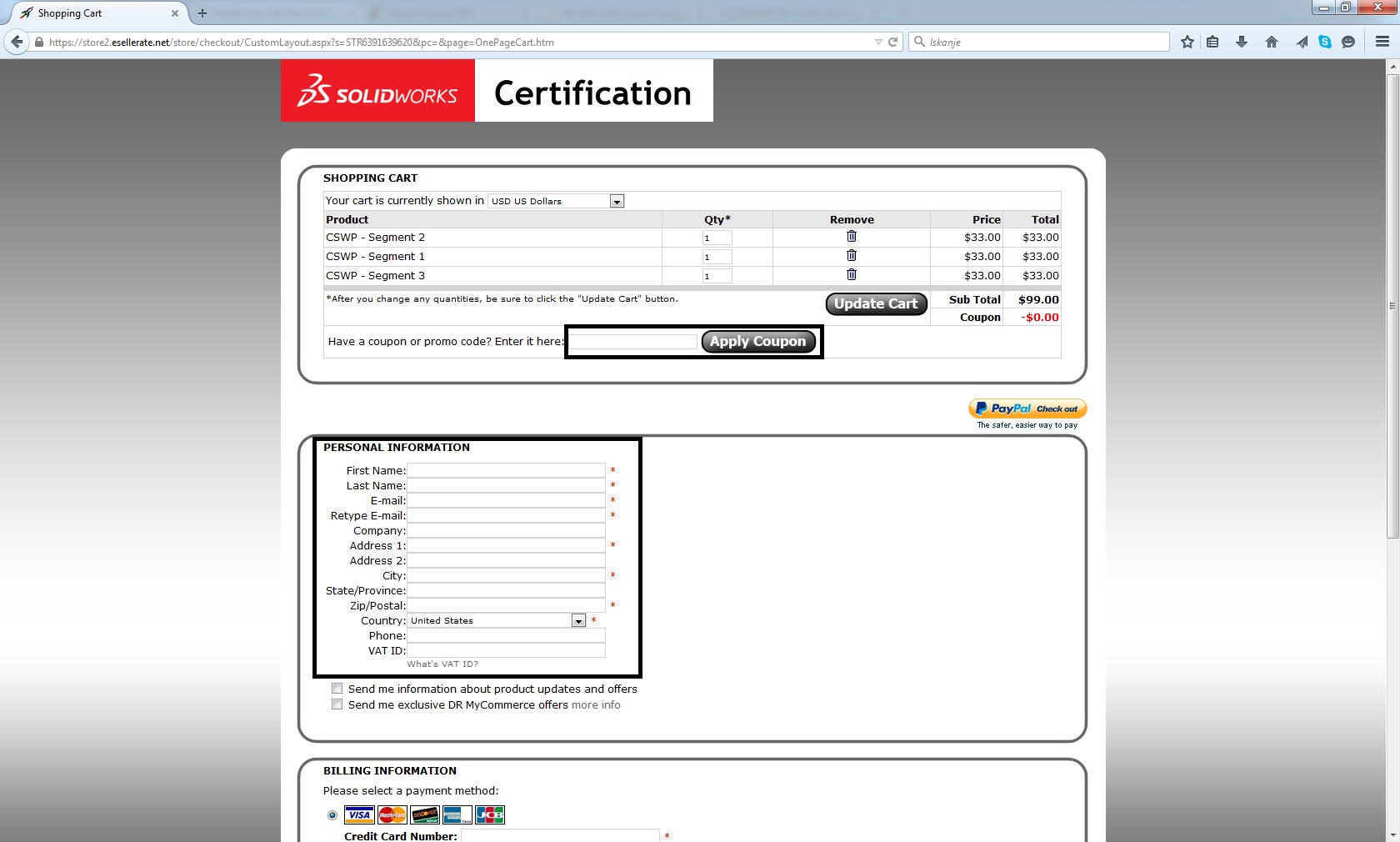
Task: Bookmark this page with the star icon
Action: click(1187, 42)
